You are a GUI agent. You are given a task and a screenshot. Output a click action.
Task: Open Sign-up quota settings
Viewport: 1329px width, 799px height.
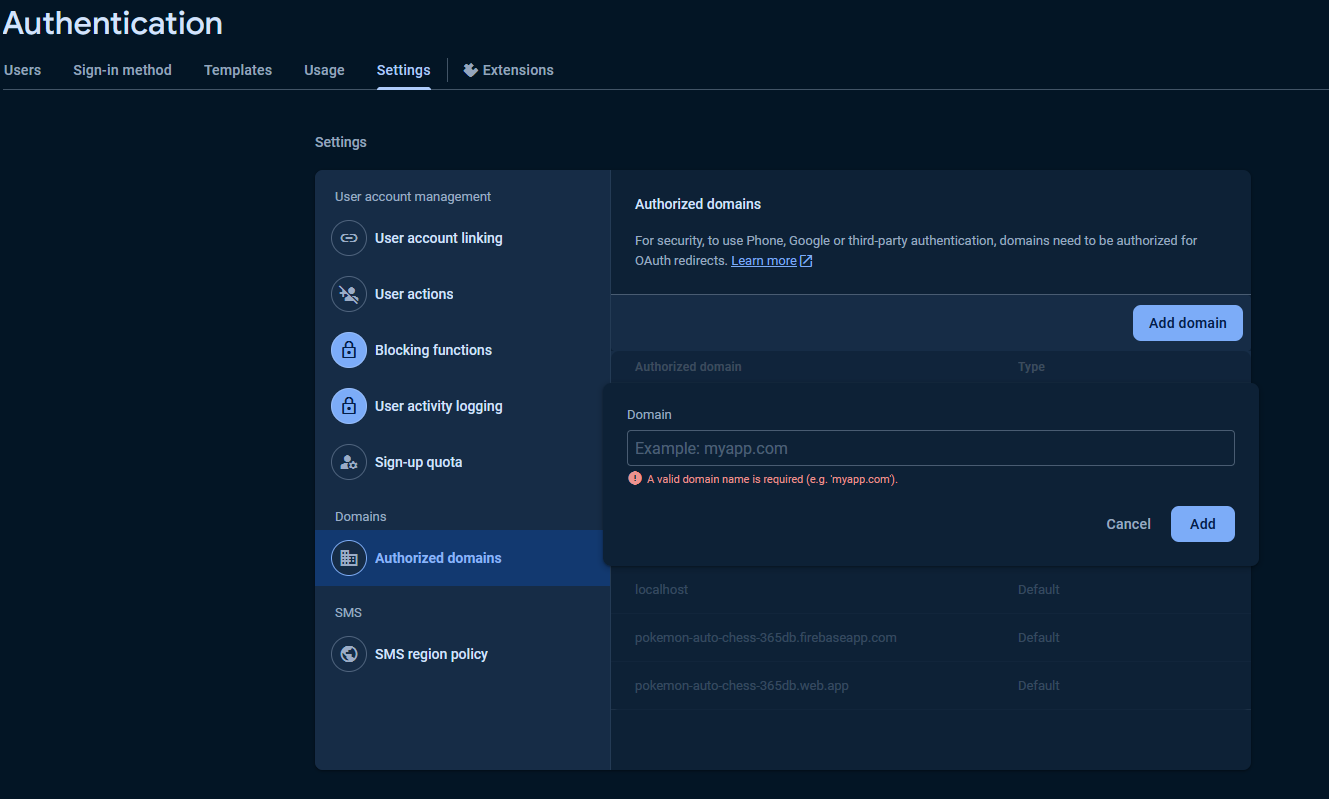click(463, 462)
